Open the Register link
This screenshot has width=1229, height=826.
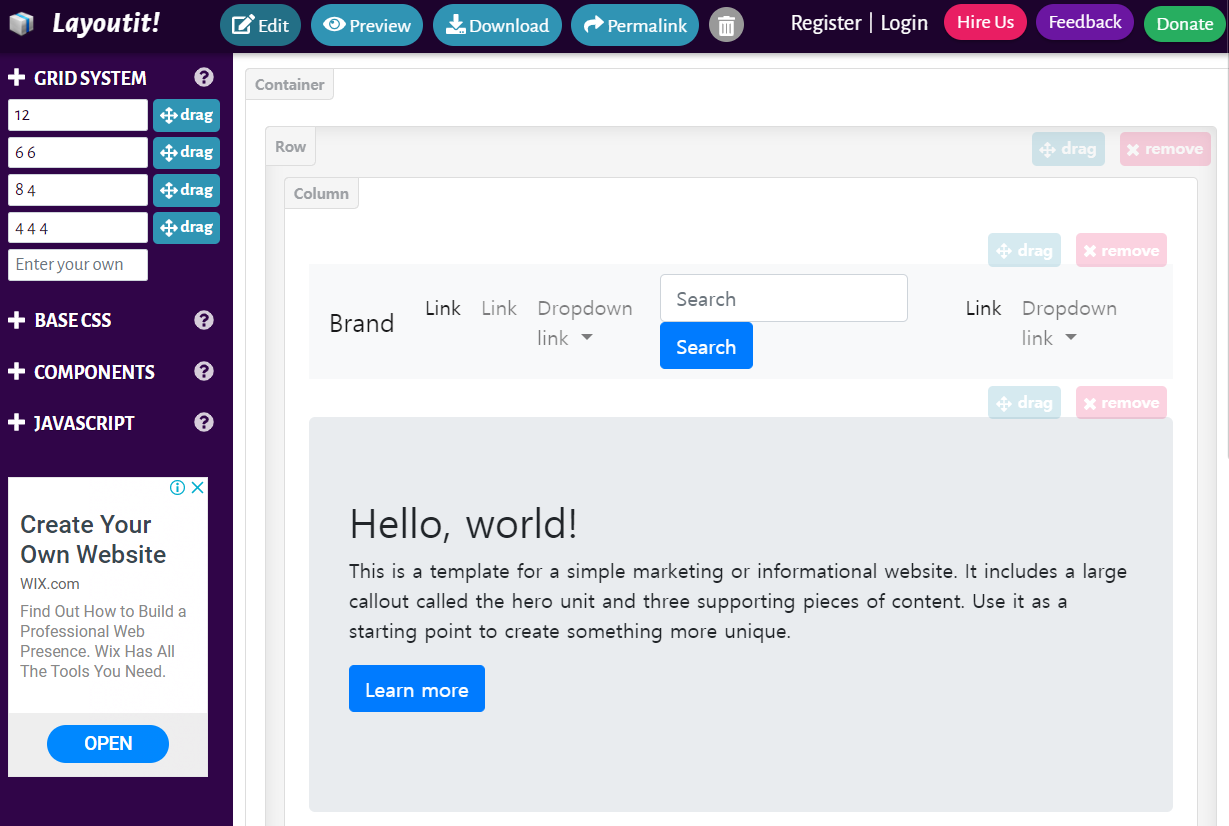coord(826,22)
